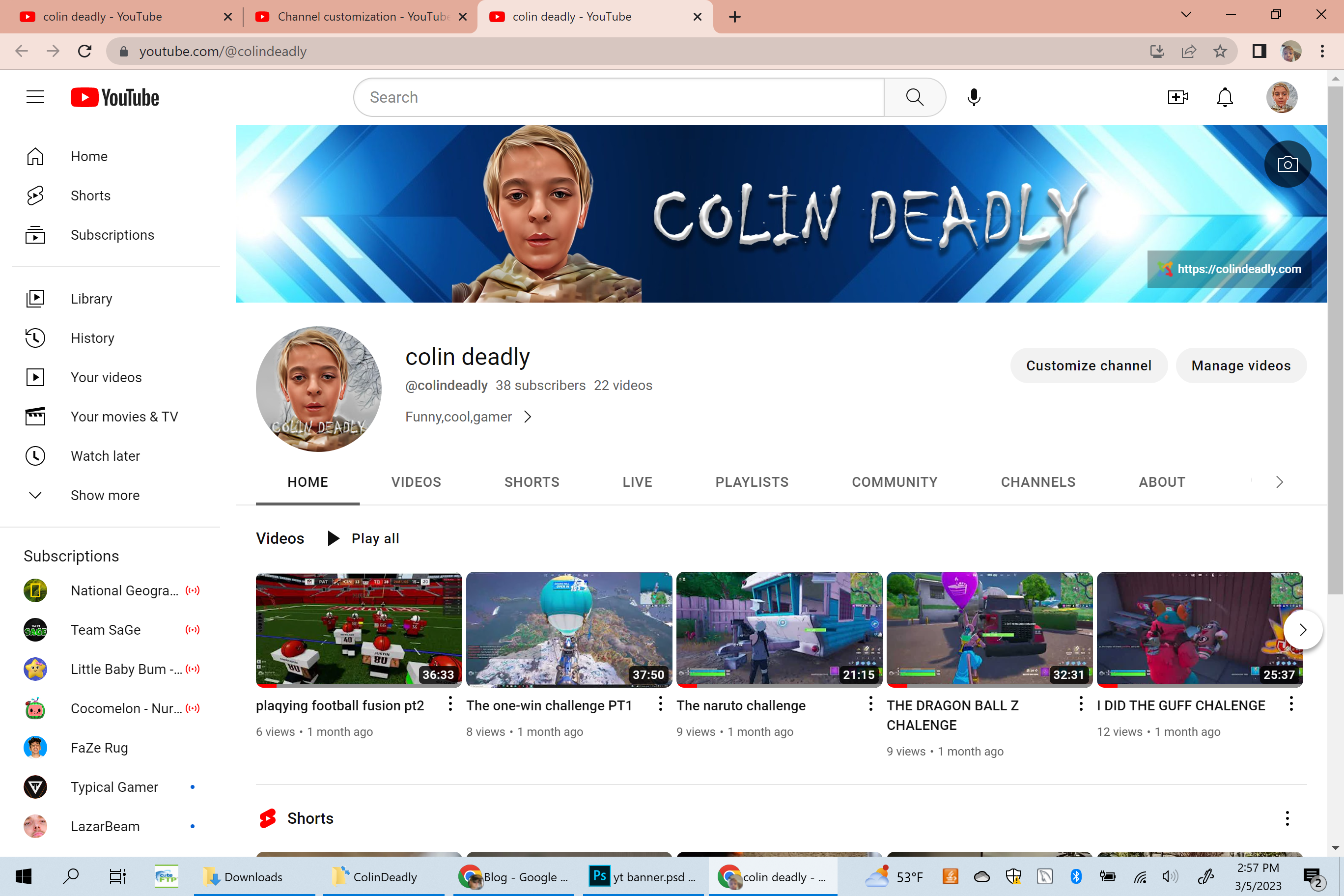Open account avatar menu in YouTube header
Viewport: 1344px width, 896px height.
(x=1282, y=97)
